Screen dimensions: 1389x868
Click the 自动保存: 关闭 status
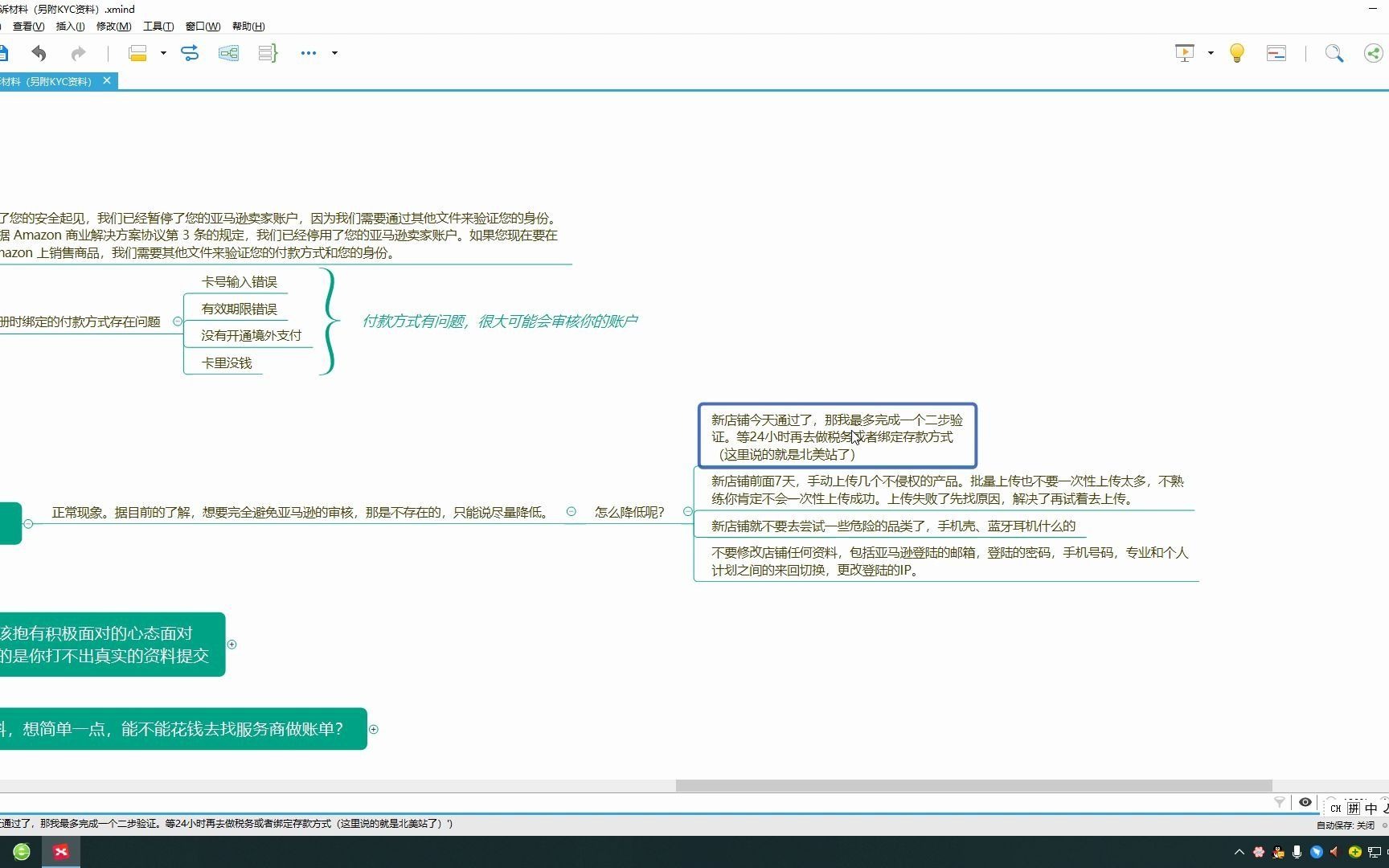pos(1345,825)
